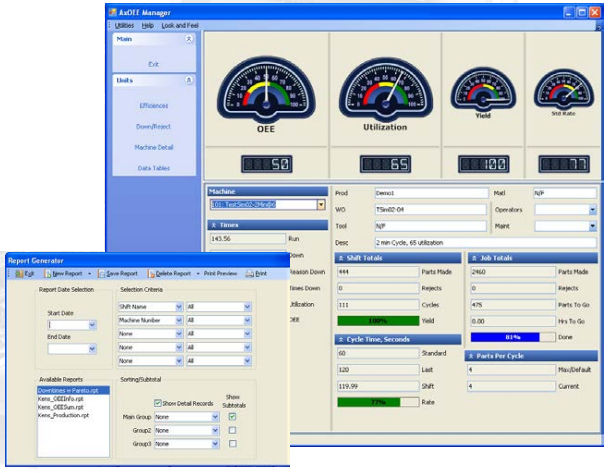
Task: Click the Run time field showing 143.56
Action: 248,239
